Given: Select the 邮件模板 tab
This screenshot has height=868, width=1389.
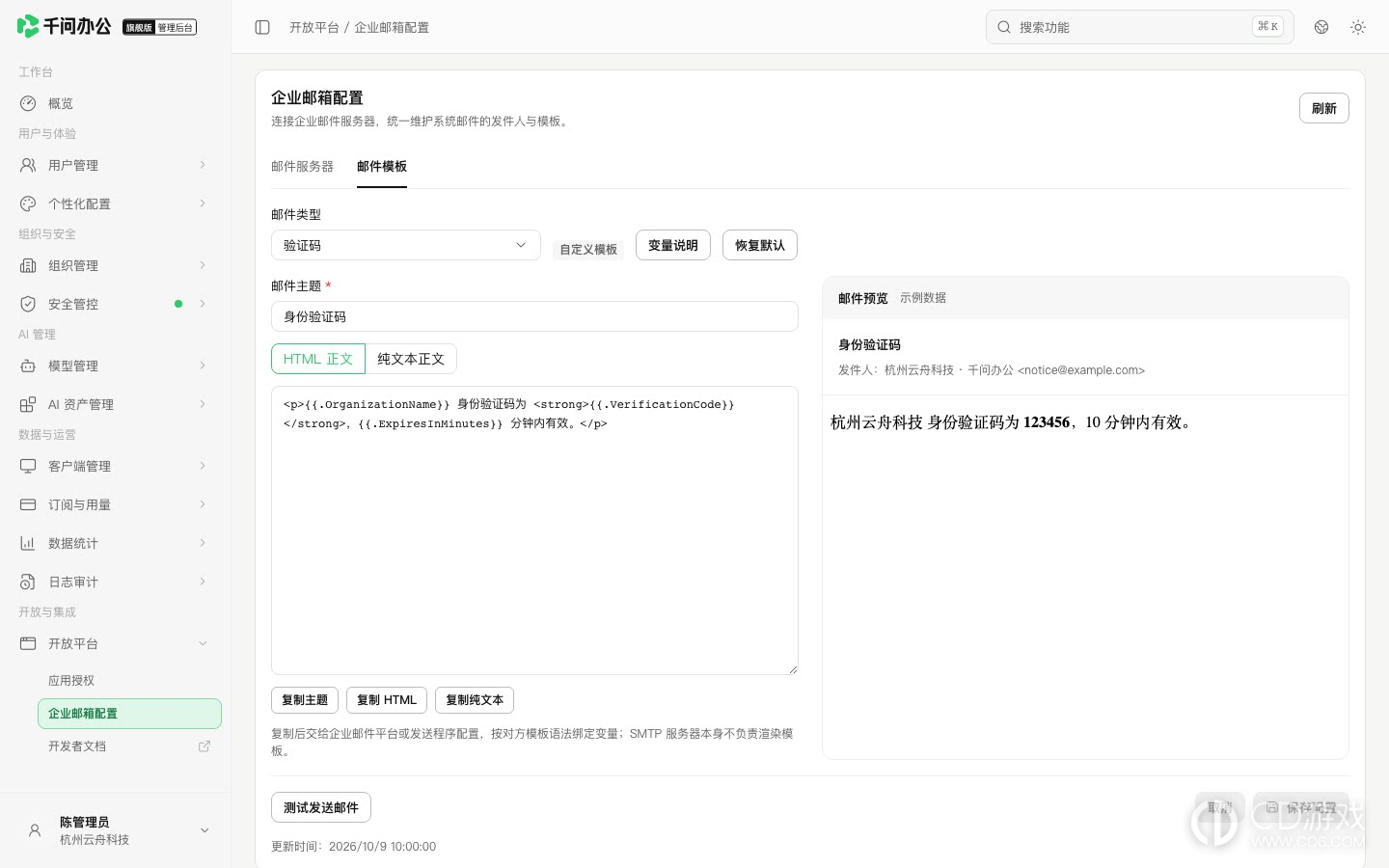Looking at the screenshot, I should click(382, 167).
